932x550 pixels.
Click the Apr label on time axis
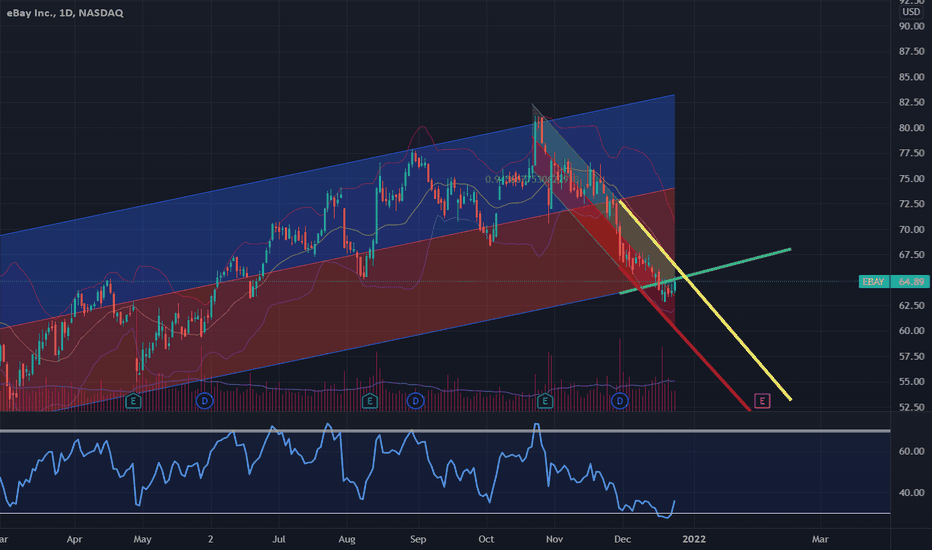pos(74,539)
